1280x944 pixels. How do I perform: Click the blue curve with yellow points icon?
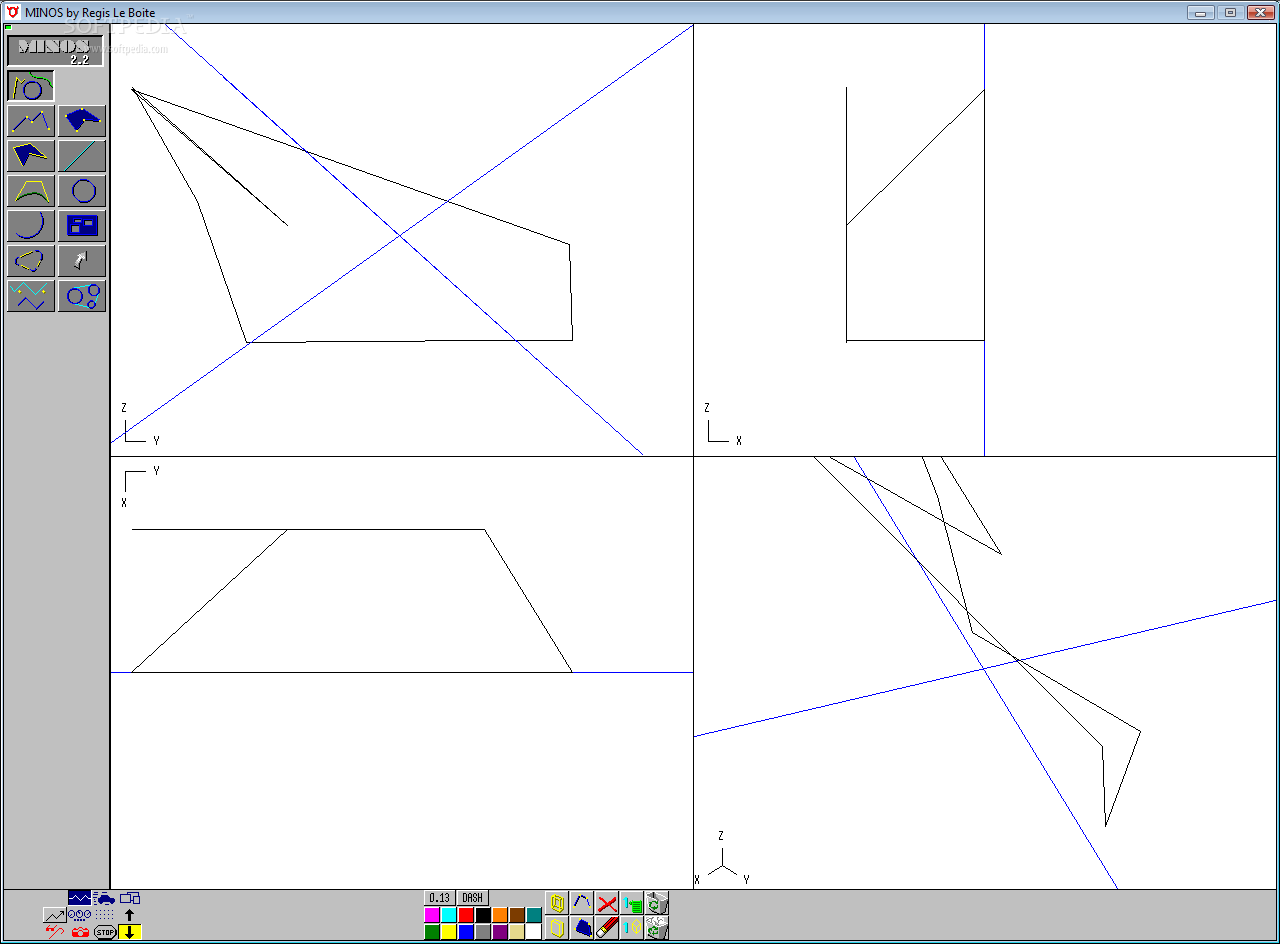point(582,903)
